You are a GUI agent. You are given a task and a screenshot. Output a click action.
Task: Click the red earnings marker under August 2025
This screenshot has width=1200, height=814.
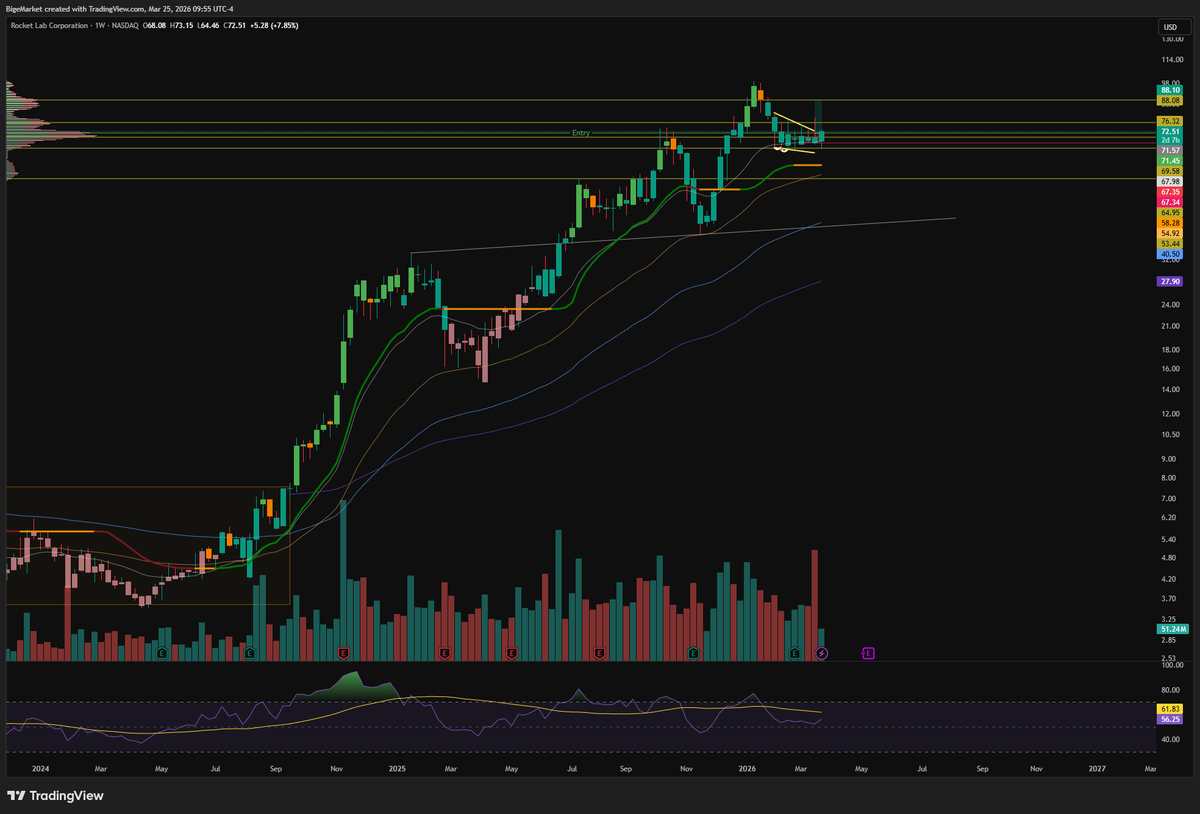(x=599, y=653)
